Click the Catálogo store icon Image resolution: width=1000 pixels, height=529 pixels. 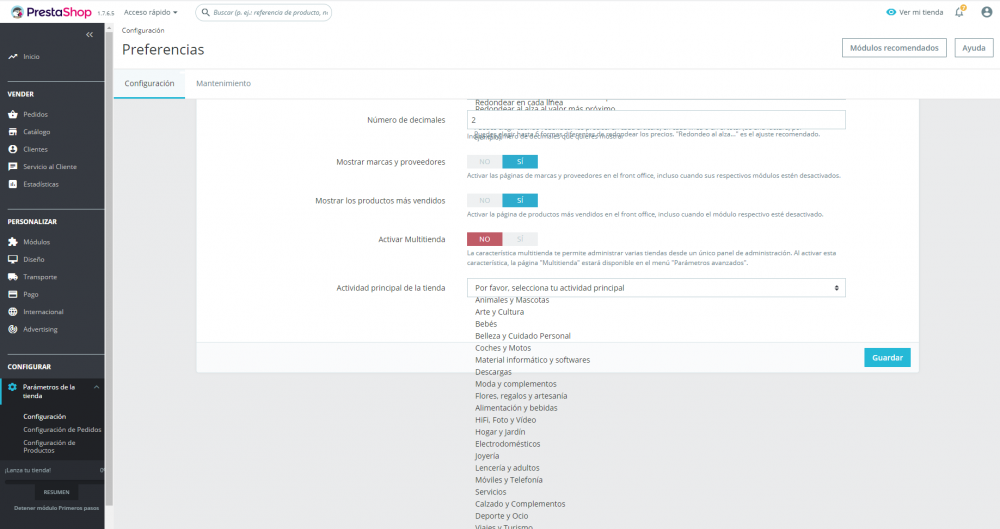tap(13, 131)
